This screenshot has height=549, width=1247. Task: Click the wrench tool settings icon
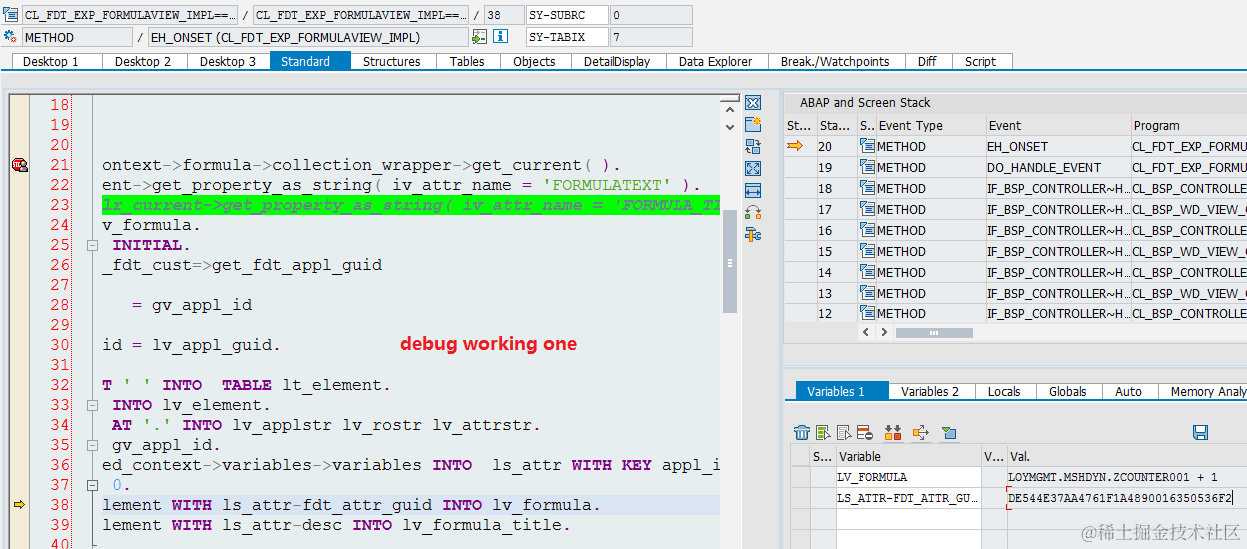753,234
